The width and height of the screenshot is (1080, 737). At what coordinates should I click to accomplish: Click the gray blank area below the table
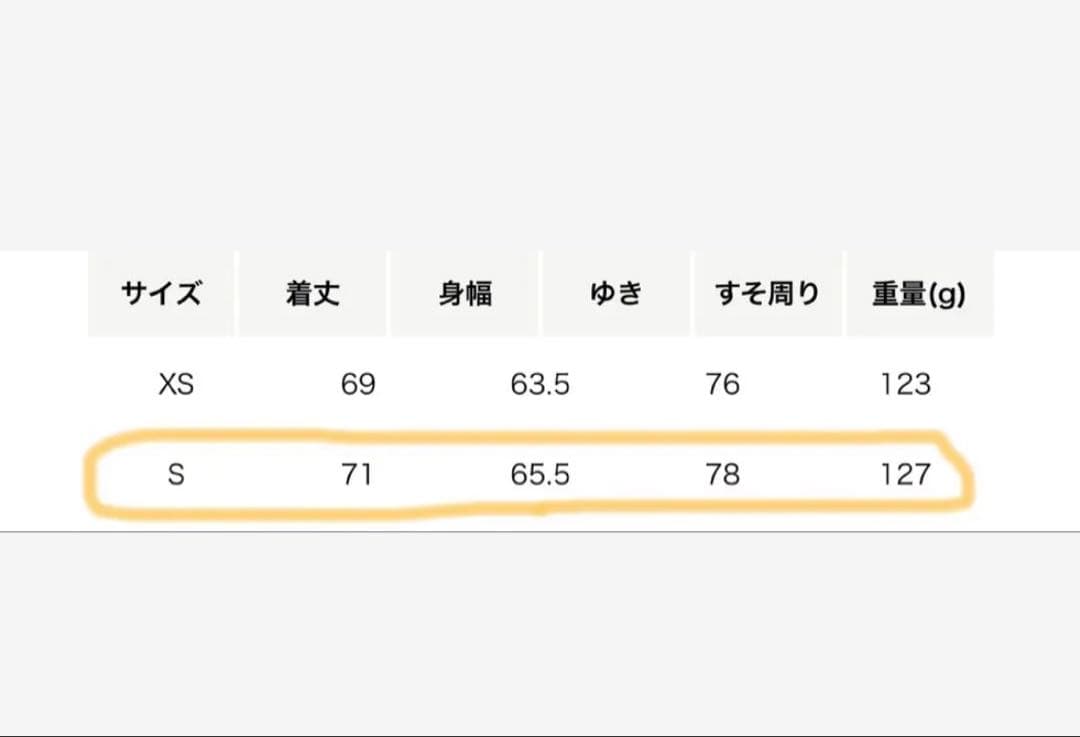(540, 630)
